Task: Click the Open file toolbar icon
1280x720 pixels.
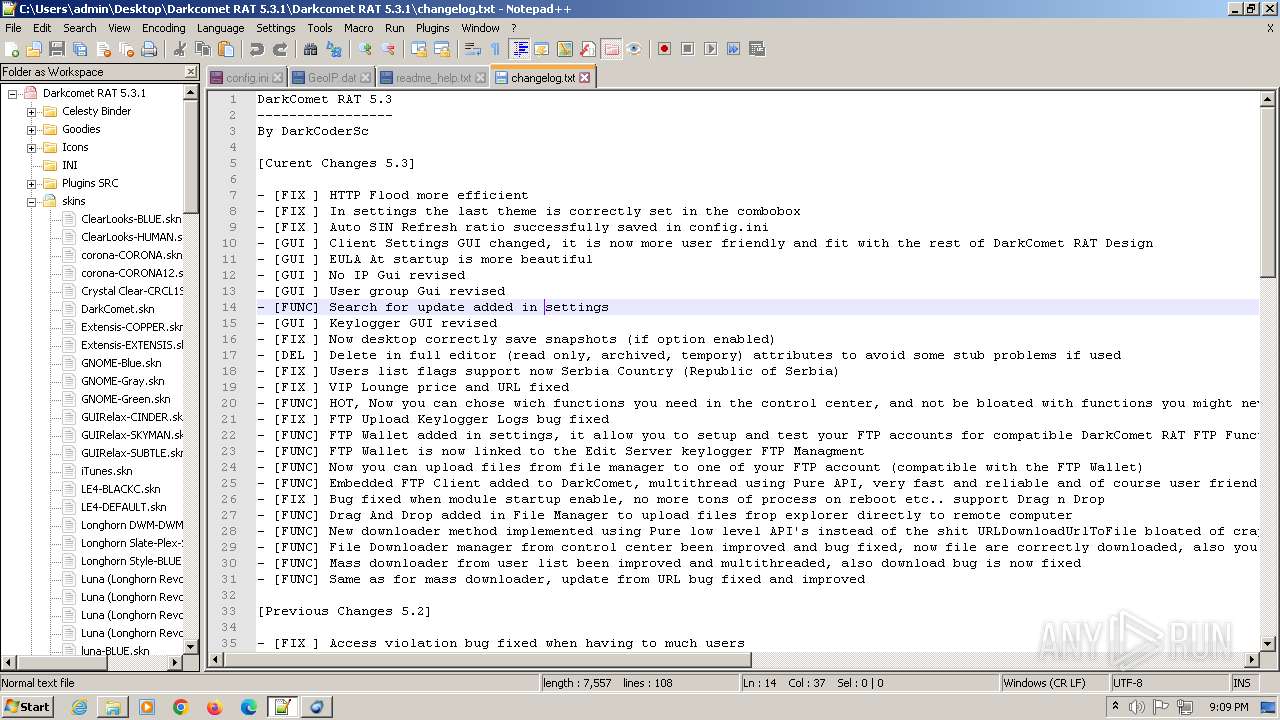Action: 34,49
